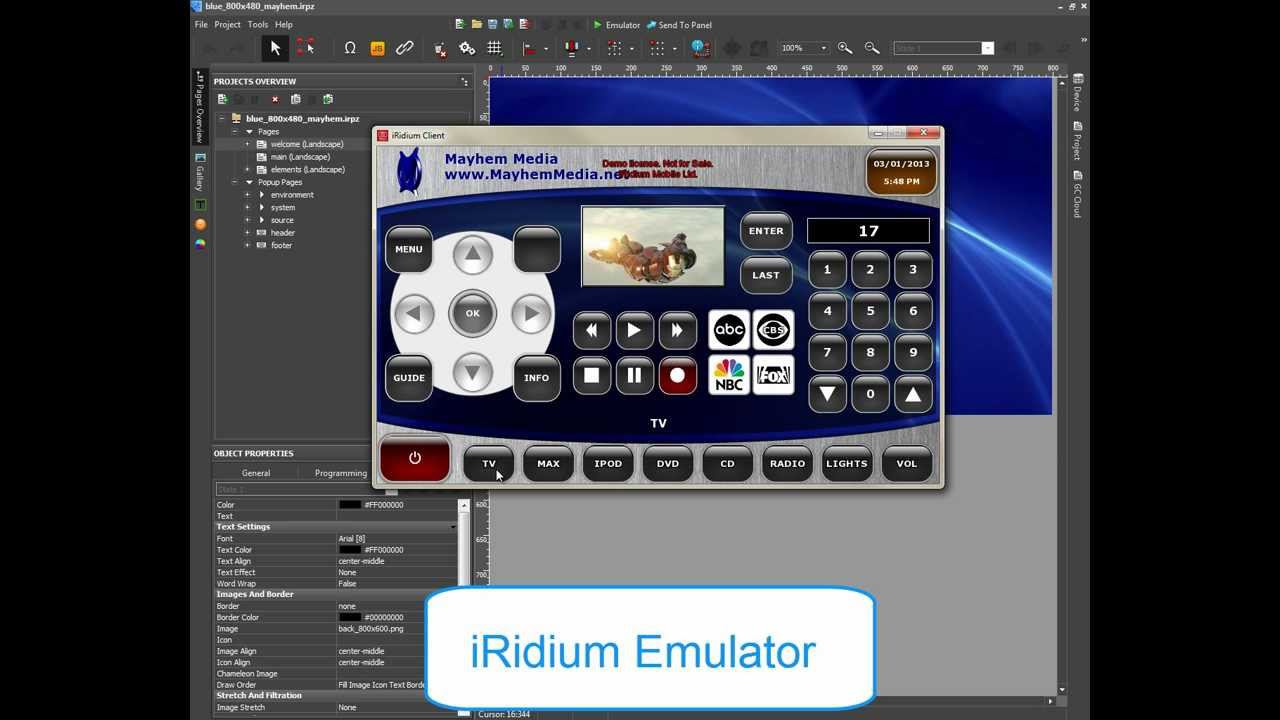
Task: Click the INFO button in emulator
Action: [537, 378]
